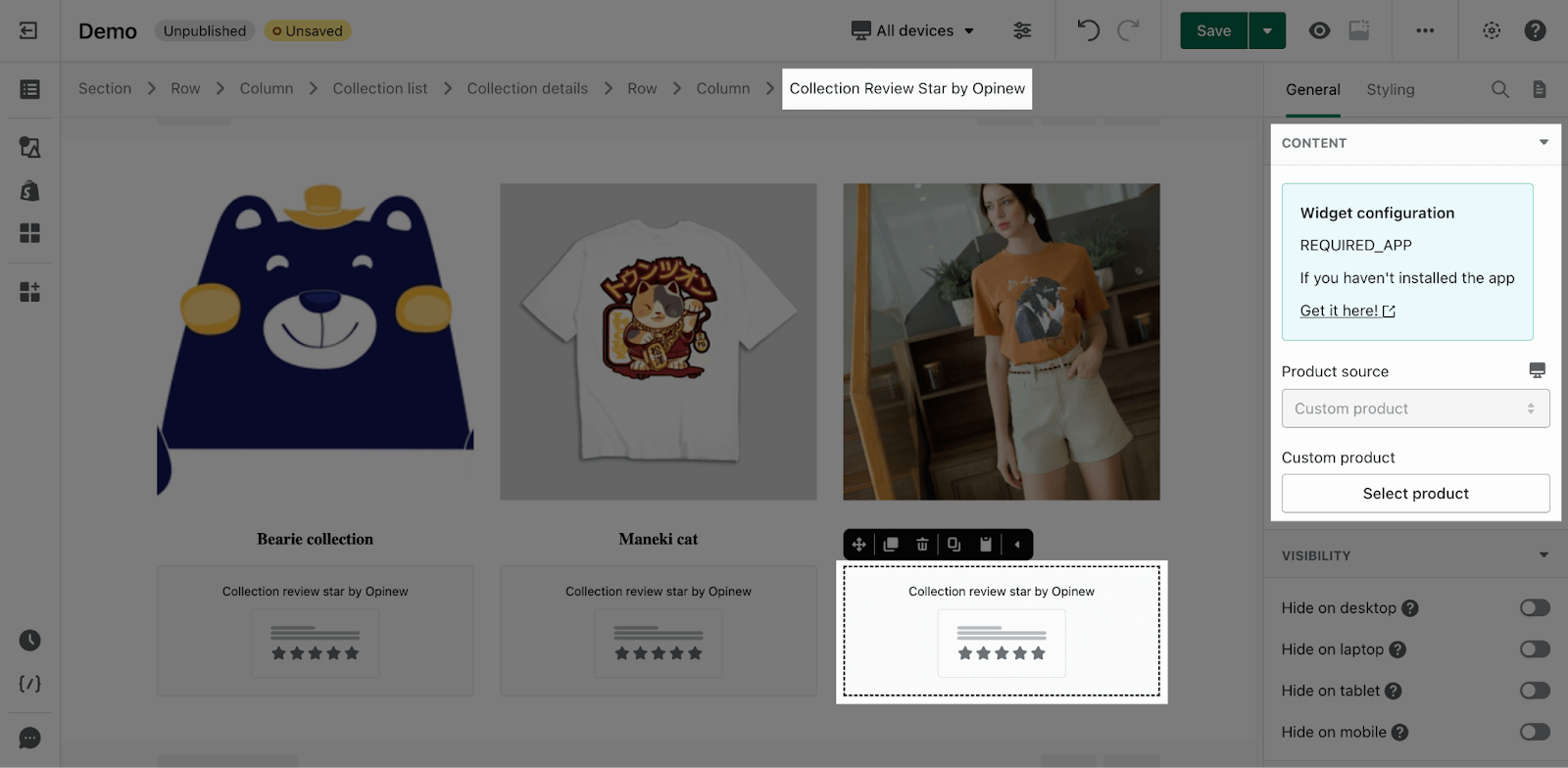Click the Select product button
This screenshot has width=1568, height=768.
click(x=1415, y=494)
